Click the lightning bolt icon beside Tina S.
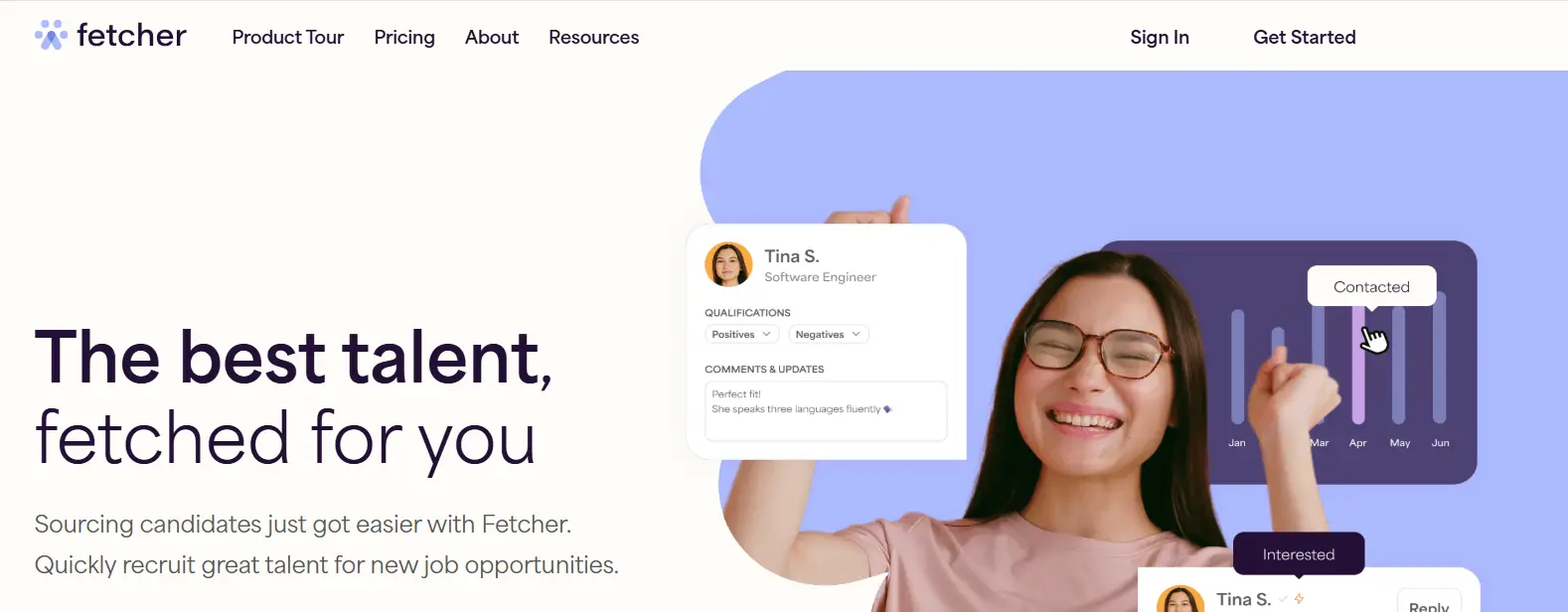The image size is (1568, 612). click(x=1299, y=598)
